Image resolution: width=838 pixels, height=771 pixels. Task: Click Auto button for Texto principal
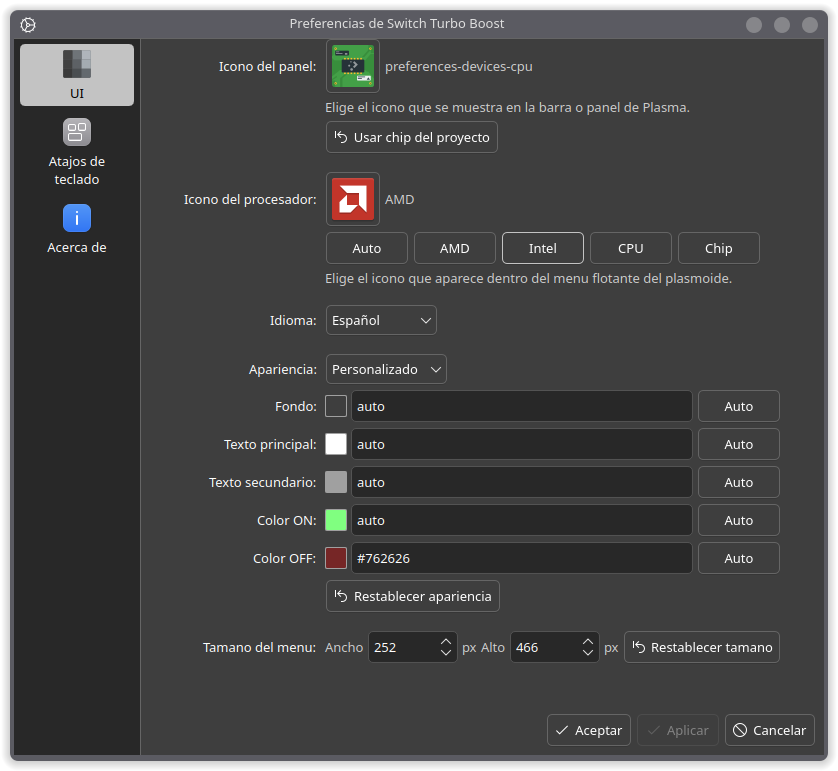coord(739,444)
